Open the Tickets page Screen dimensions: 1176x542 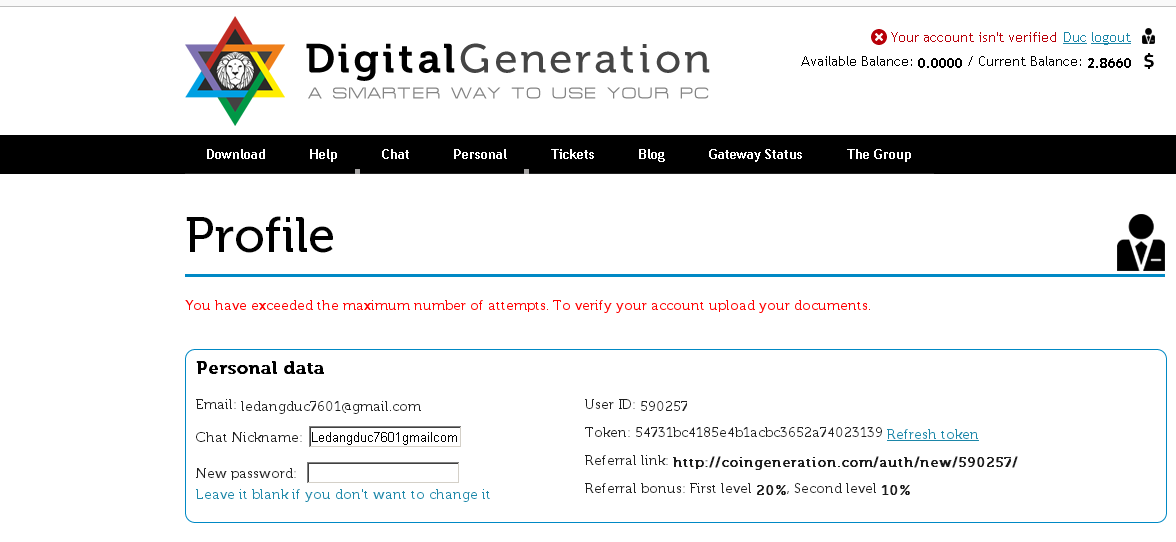[573, 154]
